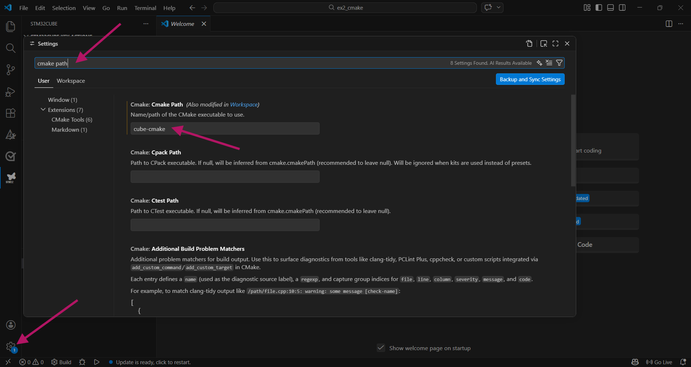691x367 pixels.
Task: Click Customize Layout icon in title bar
Action: (587, 7)
